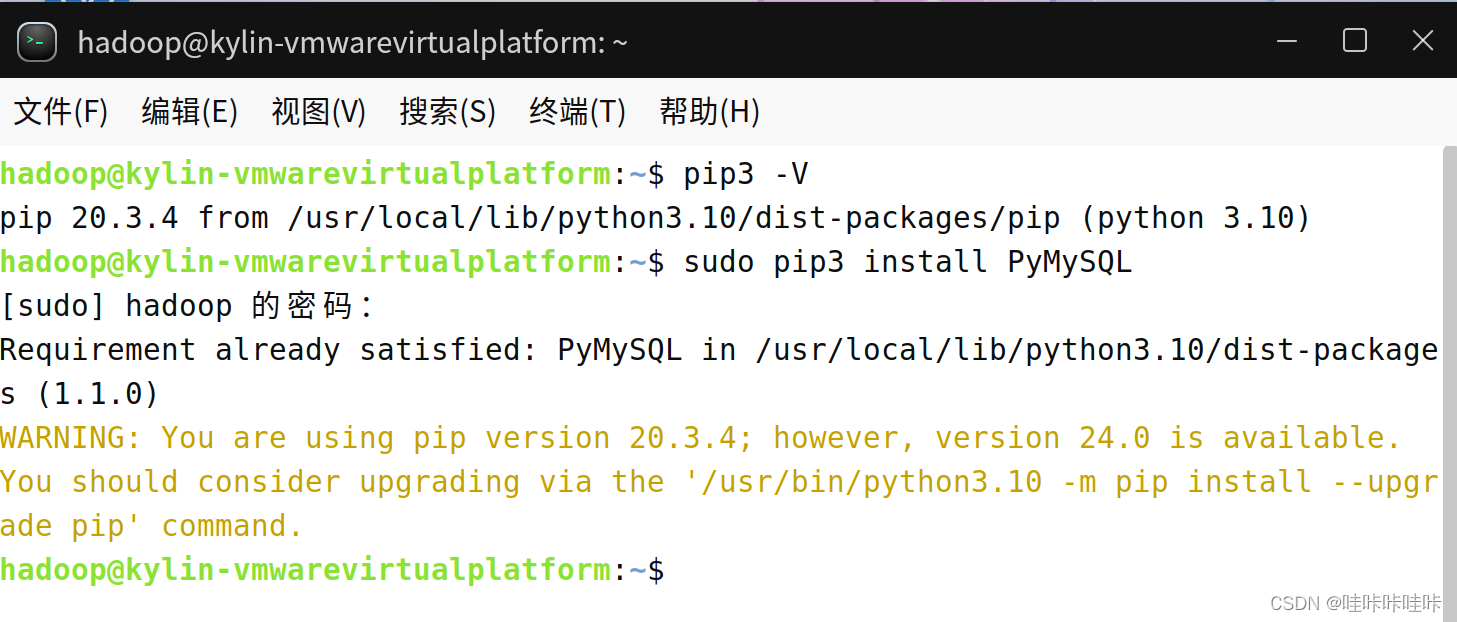Click the terminal app icon in title bar
This screenshot has width=1457, height=622.
tap(37, 41)
